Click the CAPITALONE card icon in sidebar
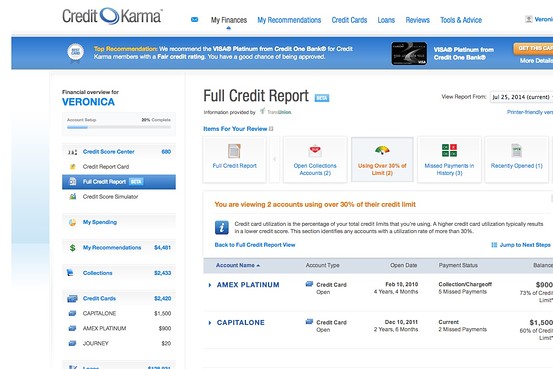553x369 pixels. (72, 313)
